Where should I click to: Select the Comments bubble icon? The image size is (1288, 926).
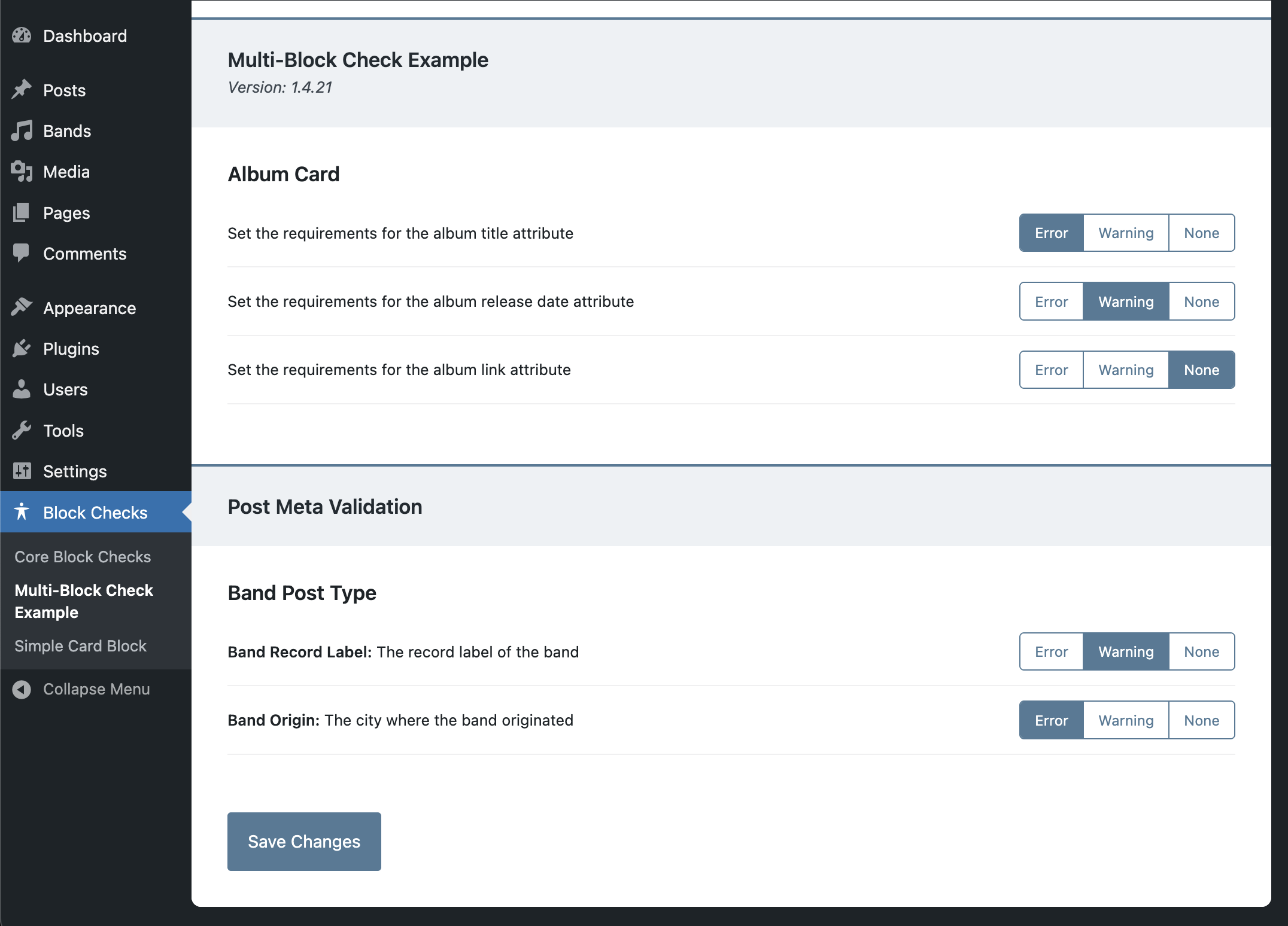[22, 254]
